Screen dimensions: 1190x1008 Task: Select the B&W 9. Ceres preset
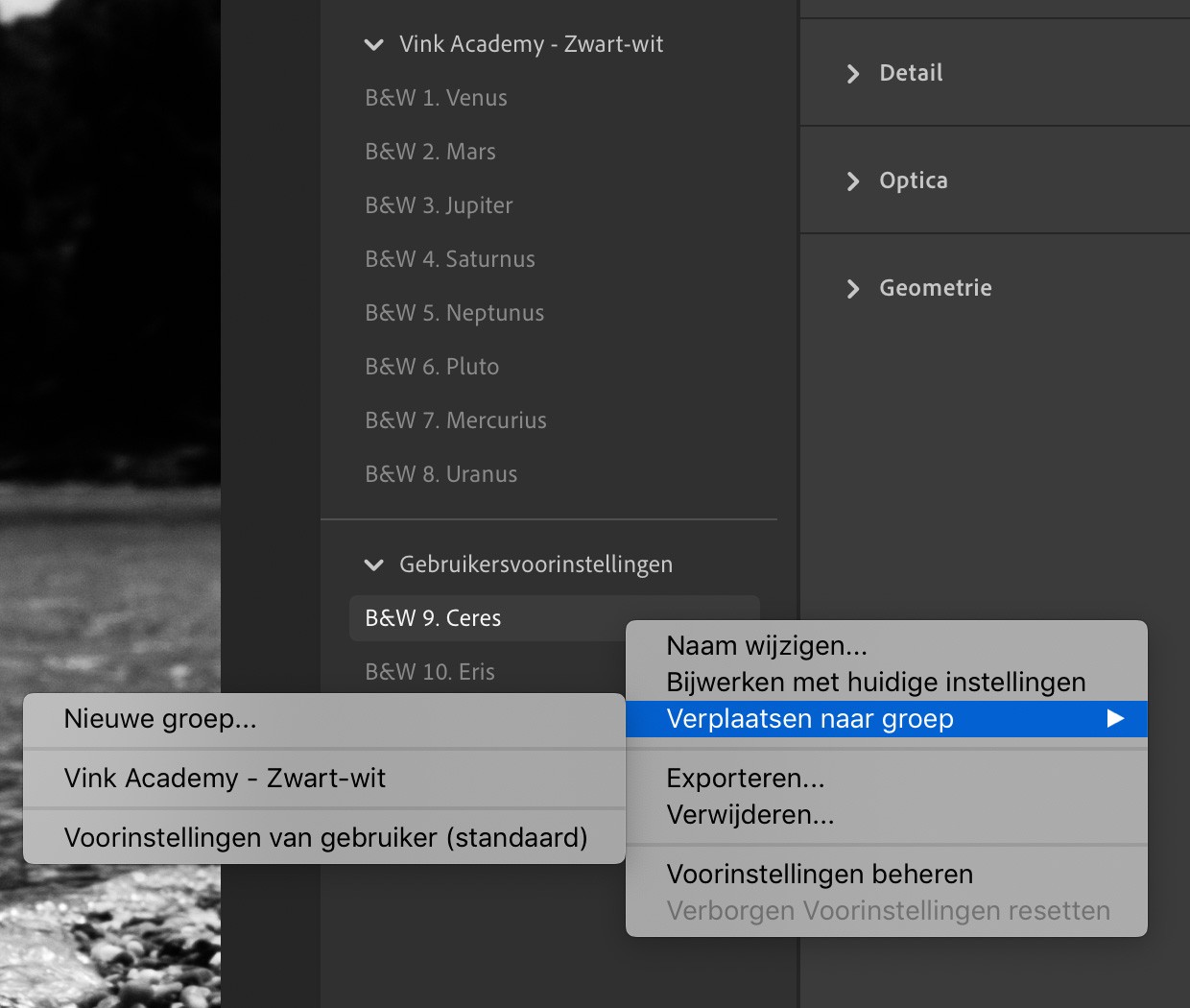432,617
